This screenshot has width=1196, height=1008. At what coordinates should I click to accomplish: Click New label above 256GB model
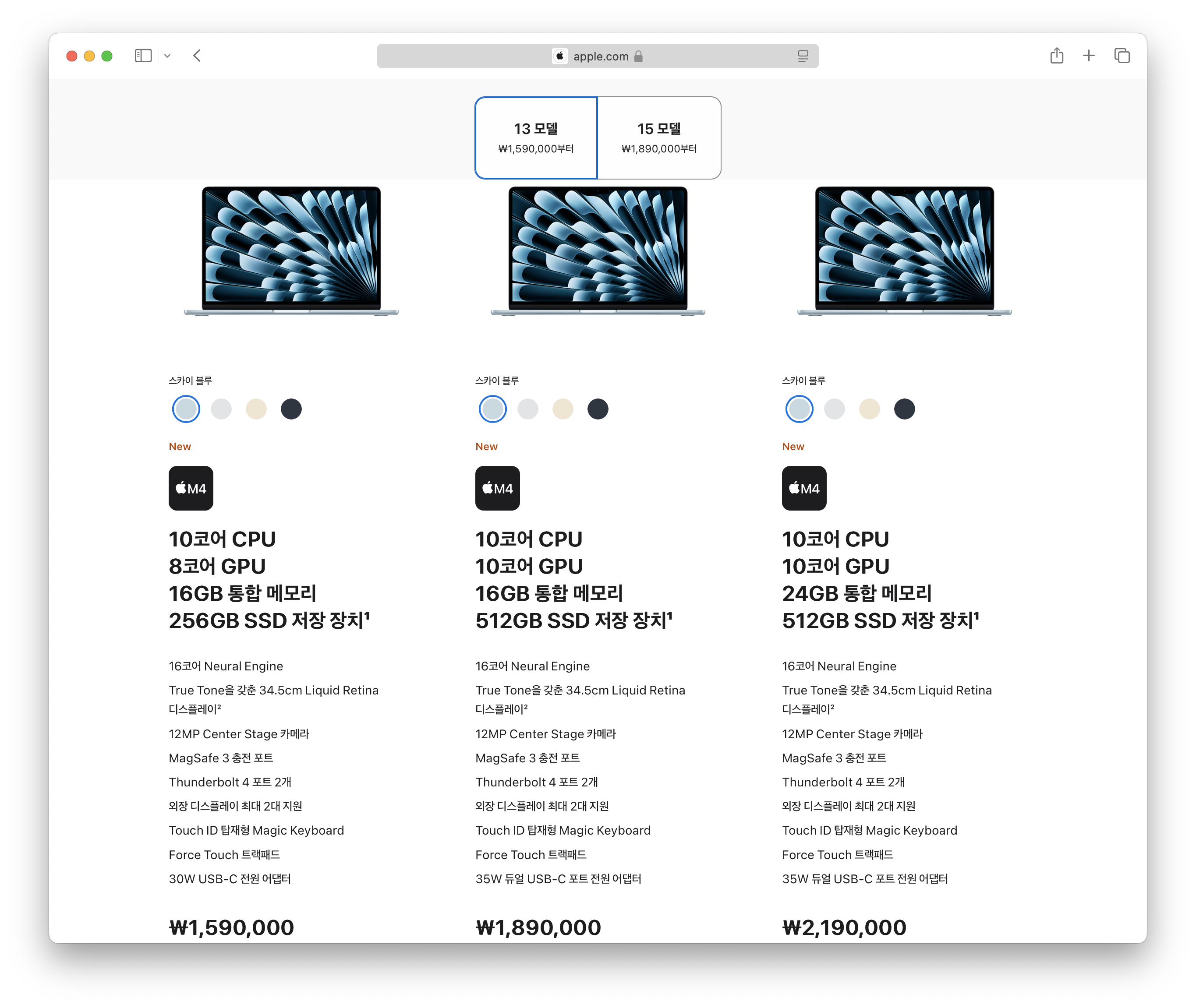180,446
